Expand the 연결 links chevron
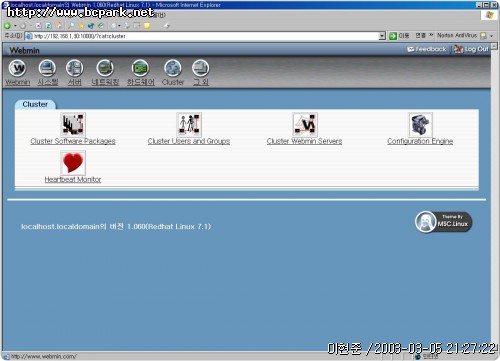Screen dimensions: 500x361 click(x=431, y=35)
